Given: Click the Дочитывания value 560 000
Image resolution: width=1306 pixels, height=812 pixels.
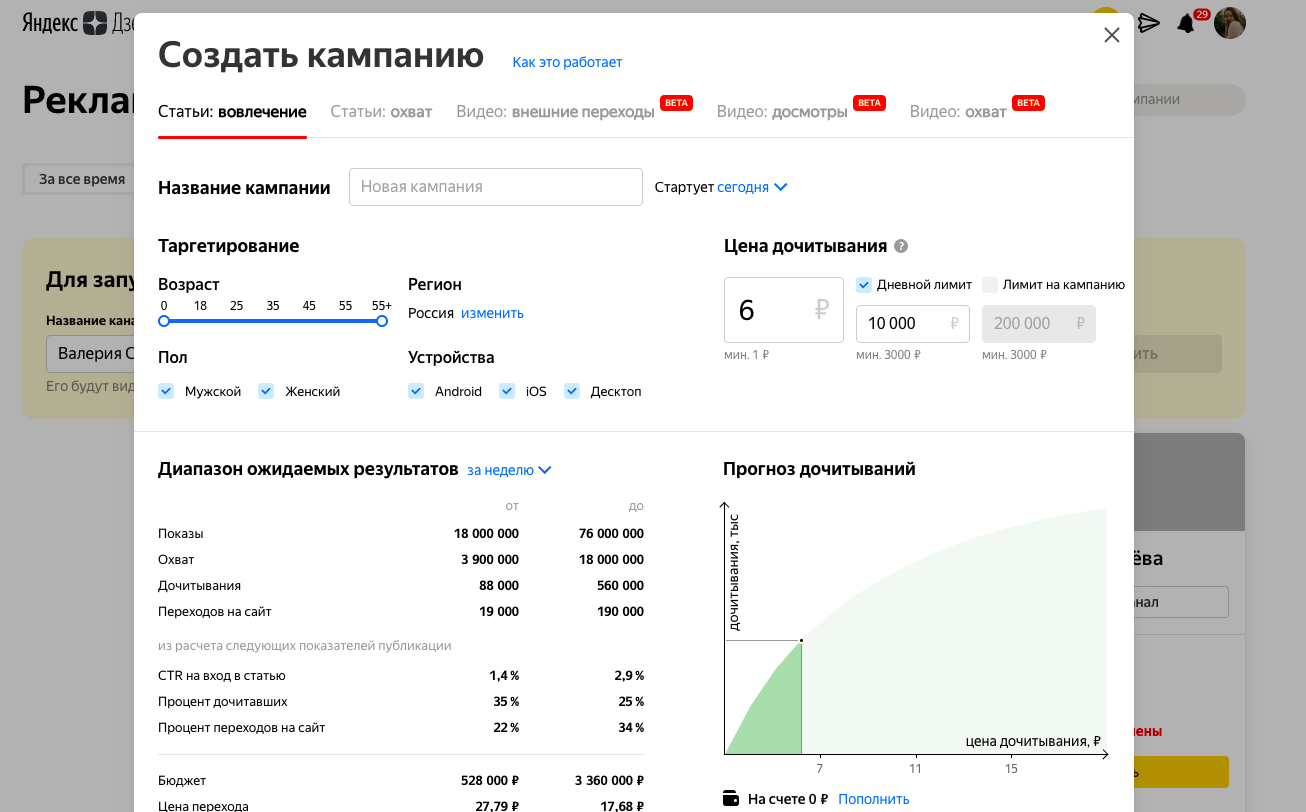Looking at the screenshot, I should coord(620,586).
